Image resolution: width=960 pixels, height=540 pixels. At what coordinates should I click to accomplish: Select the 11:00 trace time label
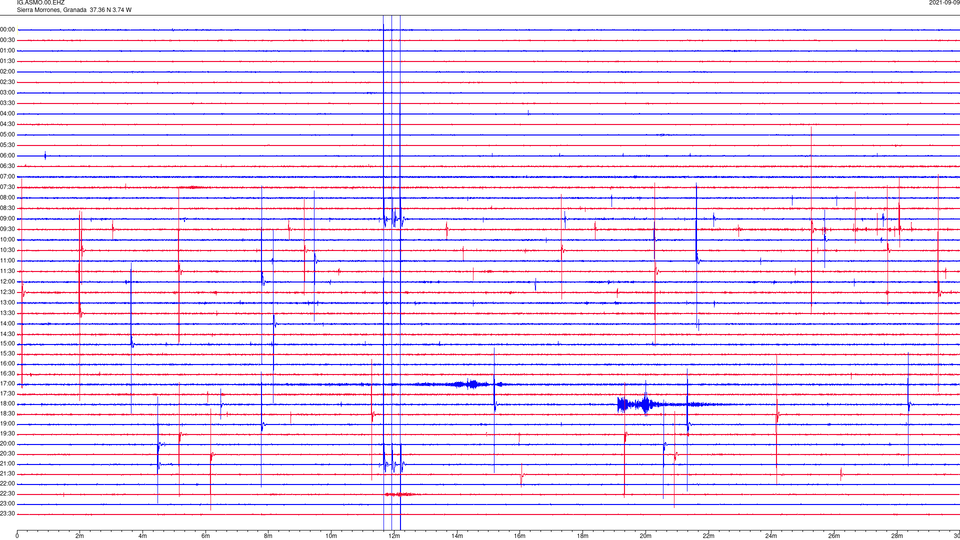click(8, 260)
